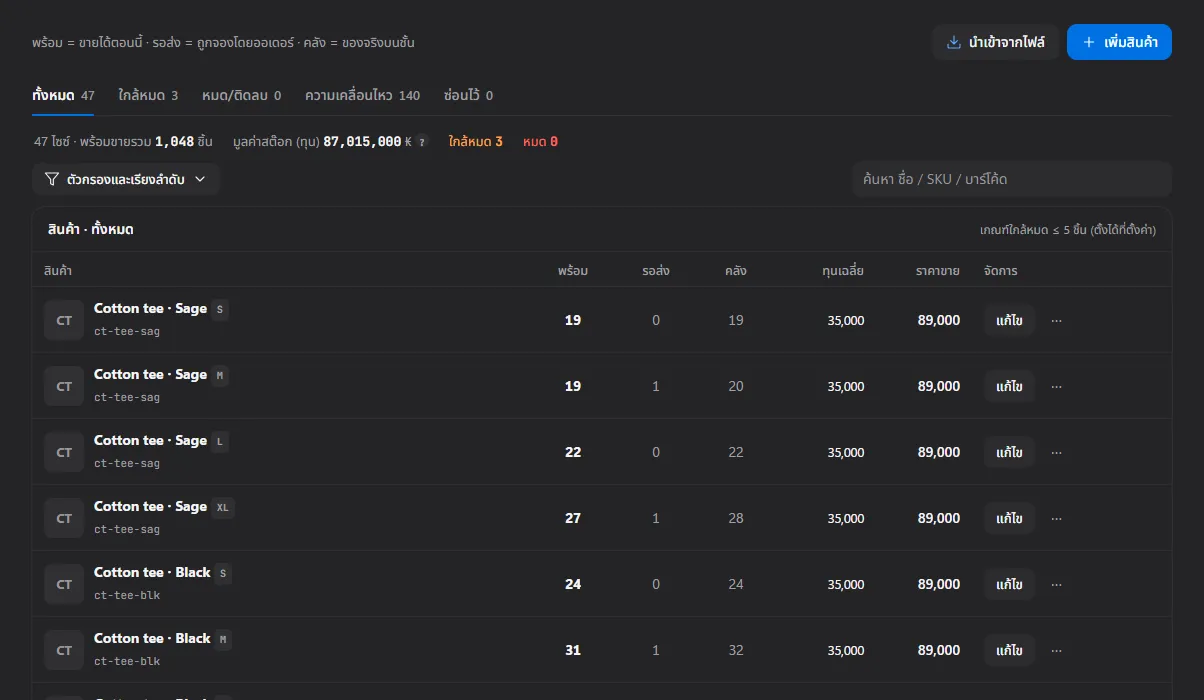
Task: Click the low stock threshold note เกณฑ์ใกล้หมด ≤ 5 ชิ้น
Action: [1068, 231]
